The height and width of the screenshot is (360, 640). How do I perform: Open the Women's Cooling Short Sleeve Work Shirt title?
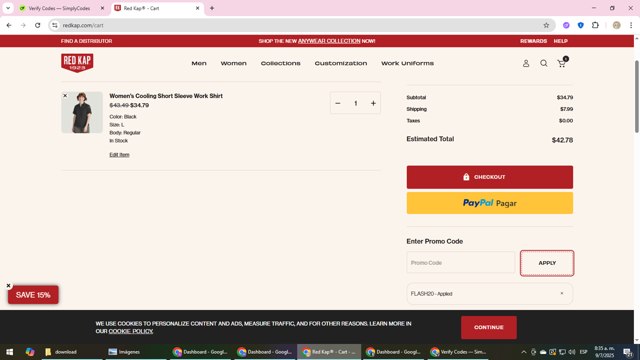166,96
